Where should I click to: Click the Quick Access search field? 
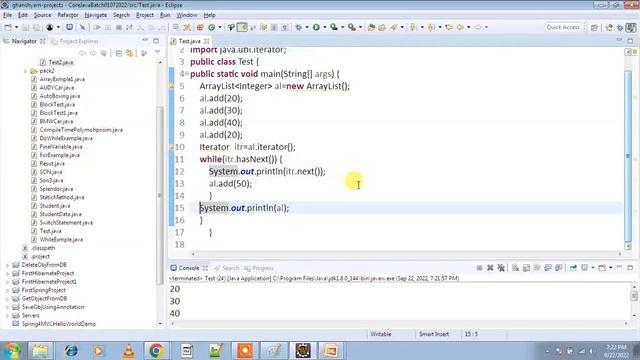tap(563, 27)
